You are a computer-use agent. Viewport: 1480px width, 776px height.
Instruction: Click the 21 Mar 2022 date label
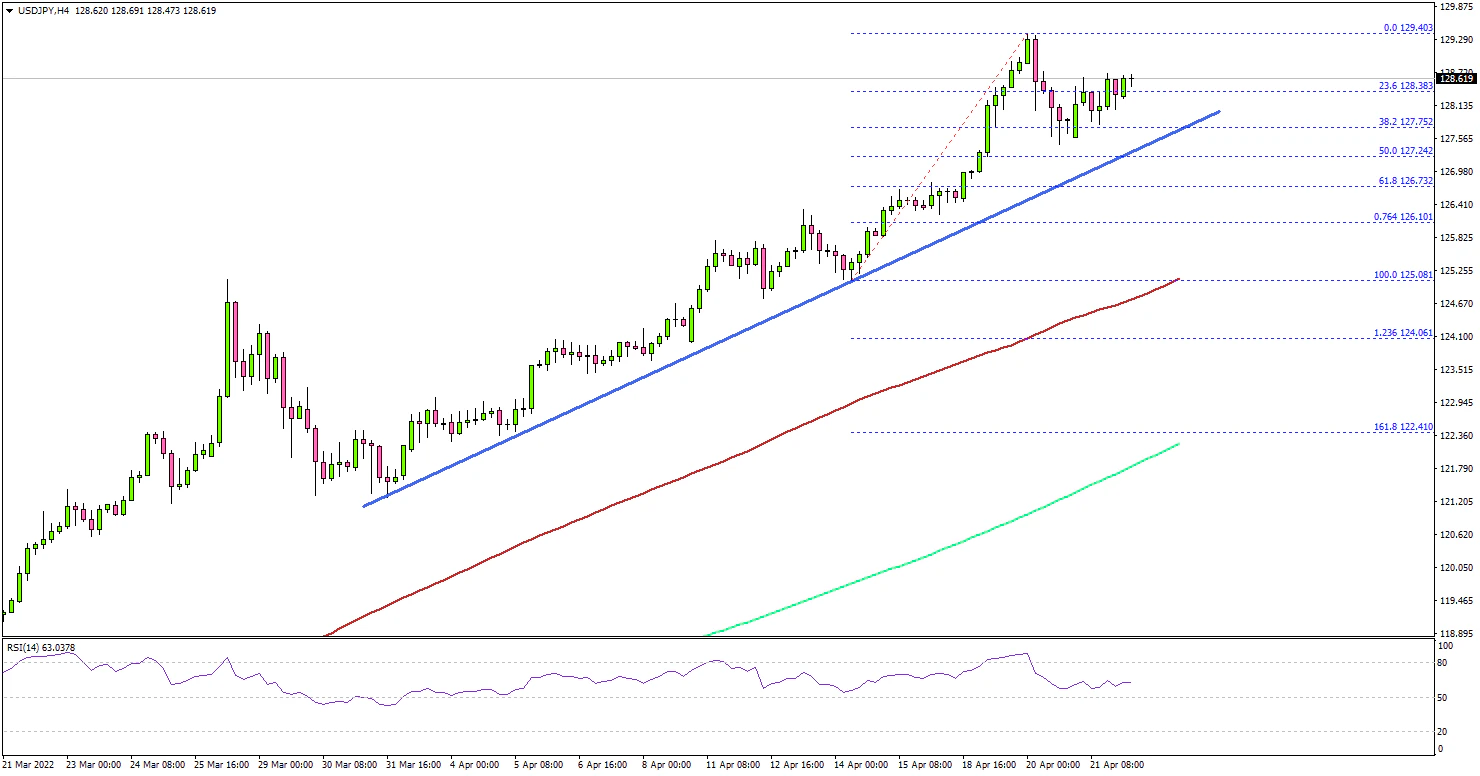click(29, 765)
